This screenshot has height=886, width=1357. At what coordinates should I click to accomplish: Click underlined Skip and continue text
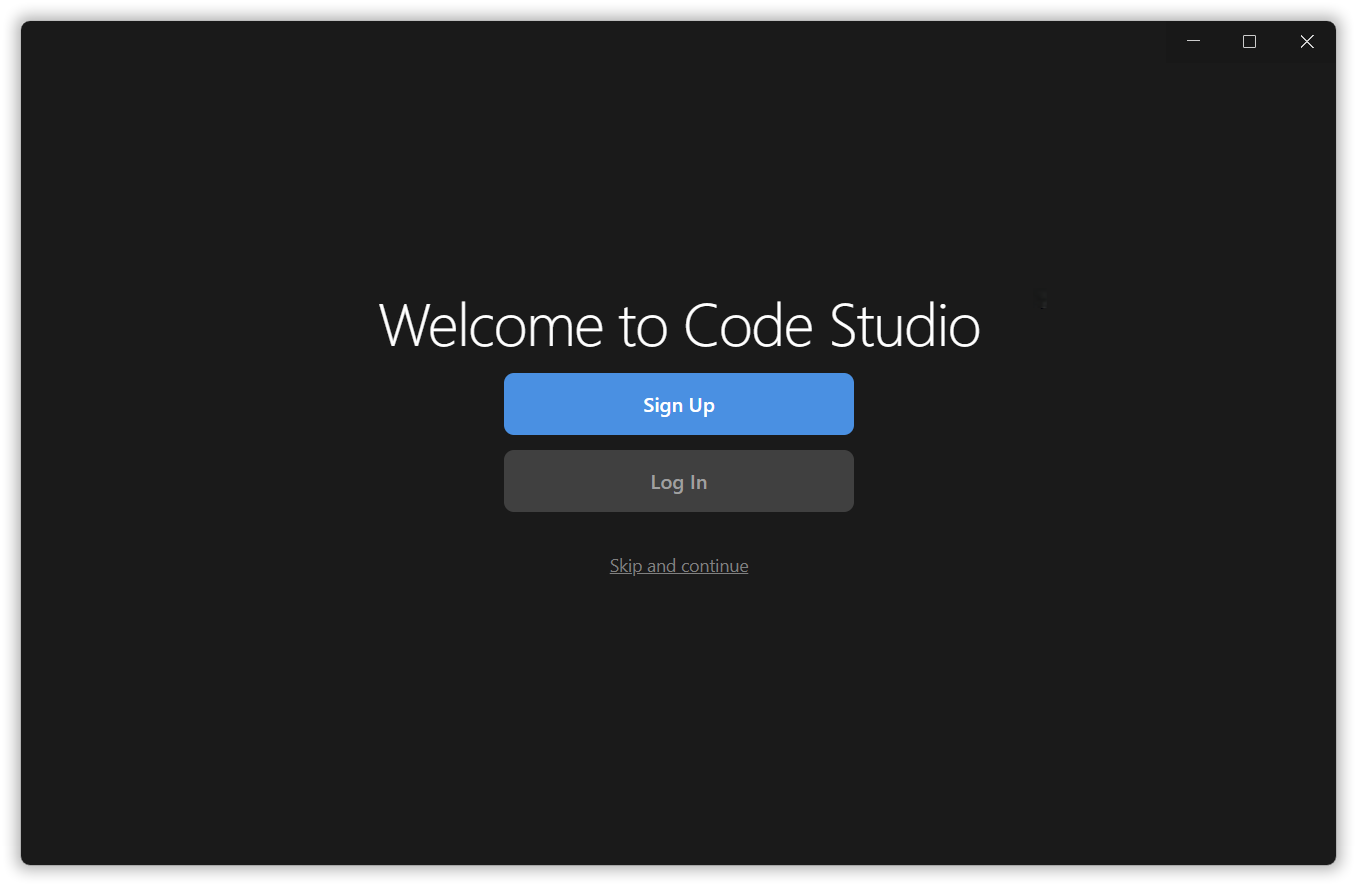click(678, 566)
